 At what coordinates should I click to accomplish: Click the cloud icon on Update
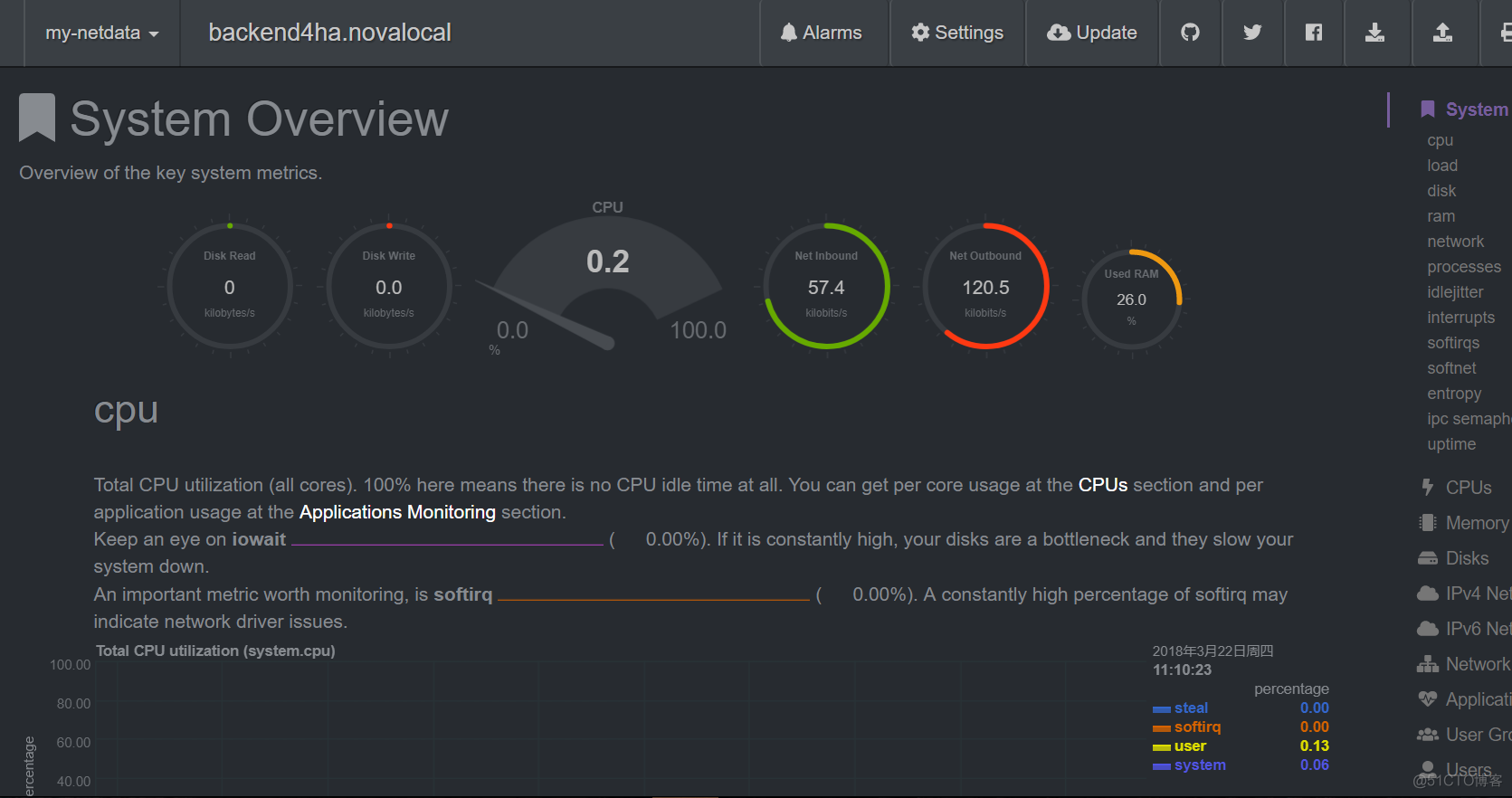click(1059, 33)
